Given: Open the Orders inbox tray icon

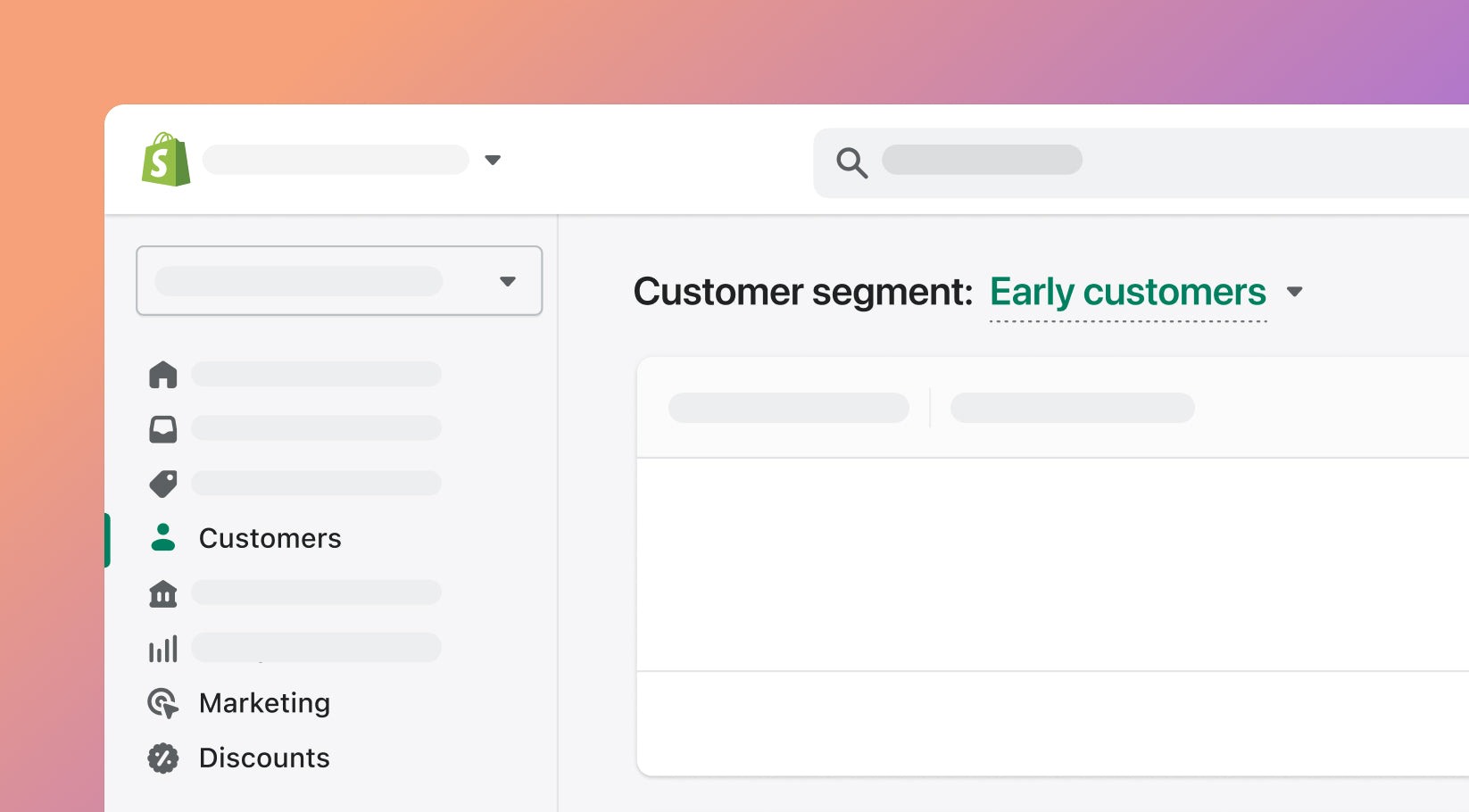Looking at the screenshot, I should [163, 429].
